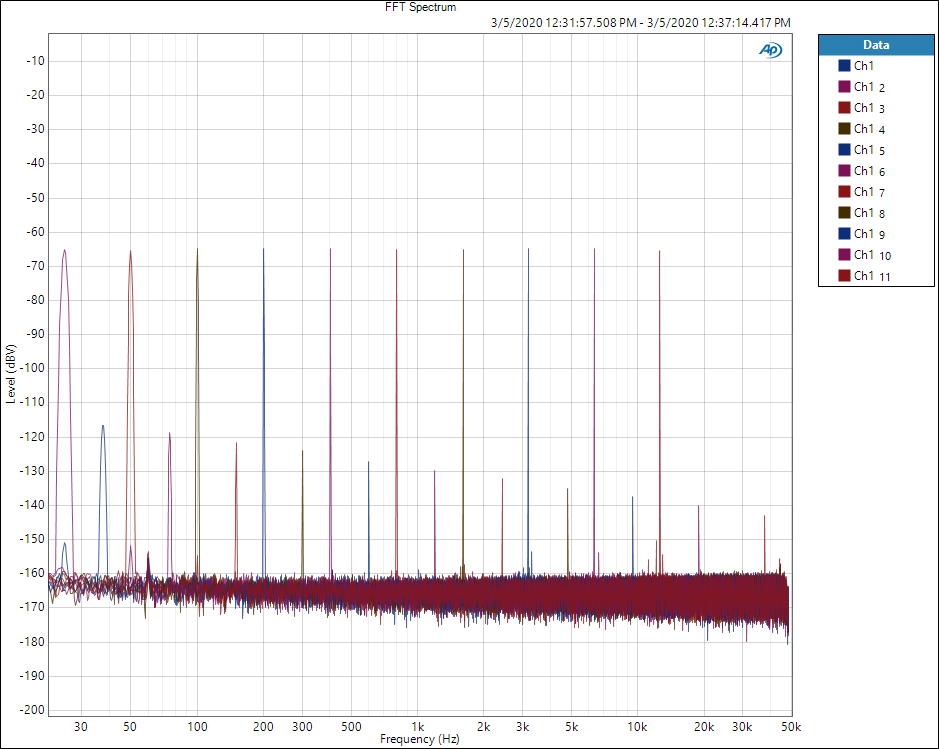The image size is (939, 749).
Task: Select the Ch1 9 legend label
Action: click(x=870, y=234)
